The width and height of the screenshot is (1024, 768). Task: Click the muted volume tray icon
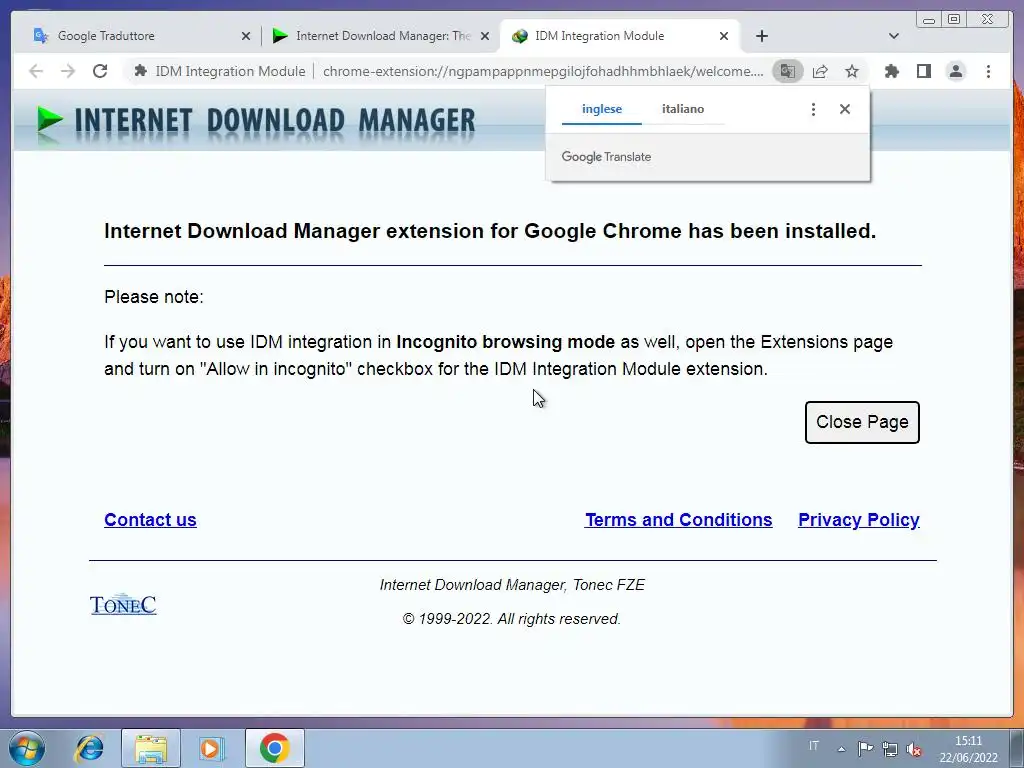tap(914, 749)
